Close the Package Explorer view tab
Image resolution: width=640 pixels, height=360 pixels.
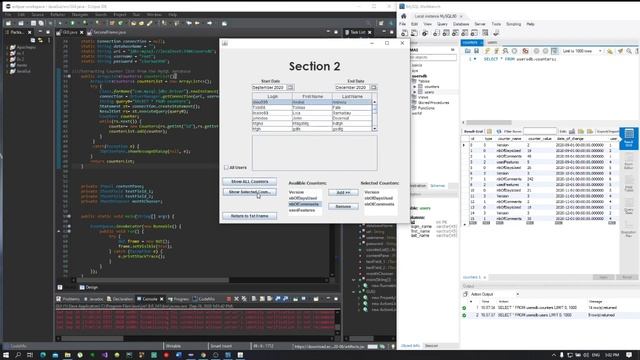pos(29,32)
